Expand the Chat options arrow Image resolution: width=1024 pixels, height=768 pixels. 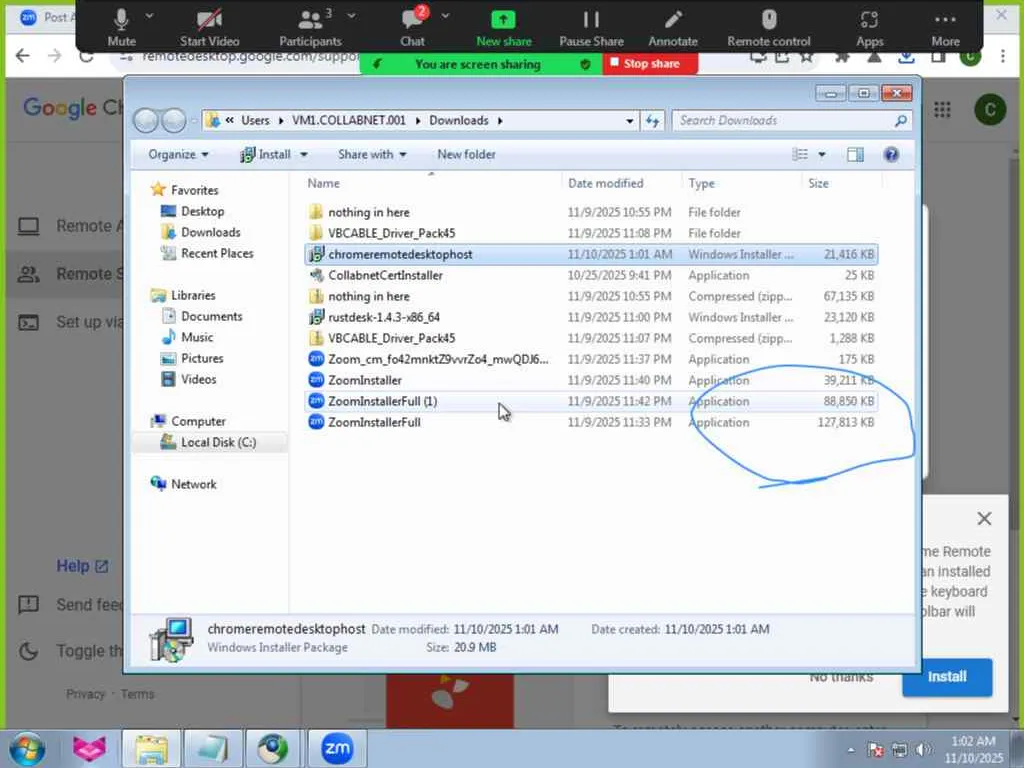(x=445, y=15)
